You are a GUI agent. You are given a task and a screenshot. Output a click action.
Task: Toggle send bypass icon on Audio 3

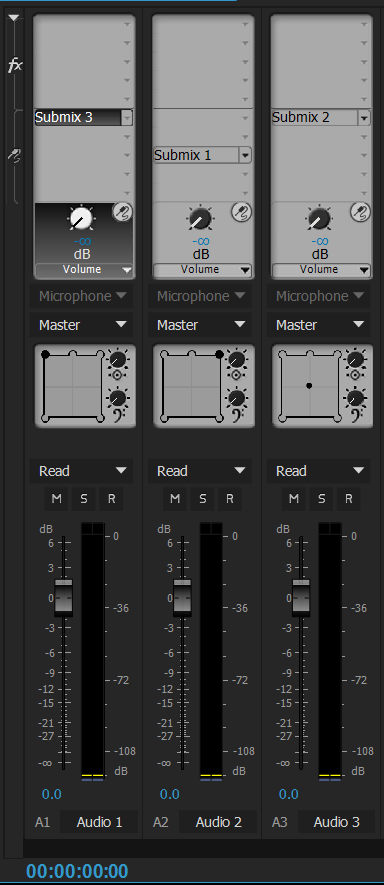coord(359,212)
